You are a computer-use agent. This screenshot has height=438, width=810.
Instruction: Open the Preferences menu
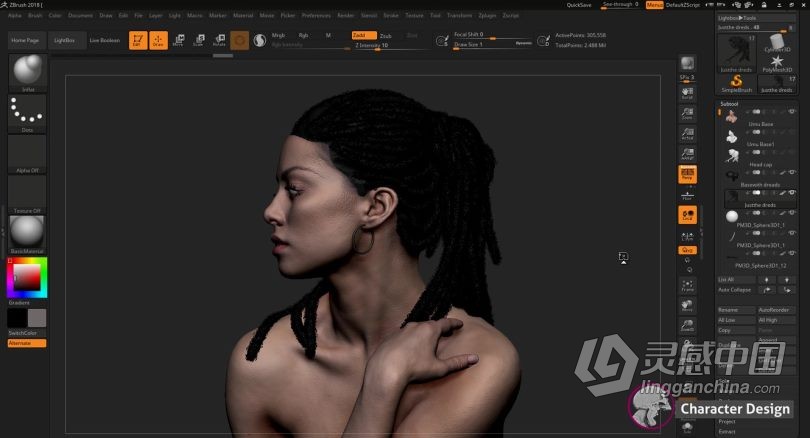(316, 15)
